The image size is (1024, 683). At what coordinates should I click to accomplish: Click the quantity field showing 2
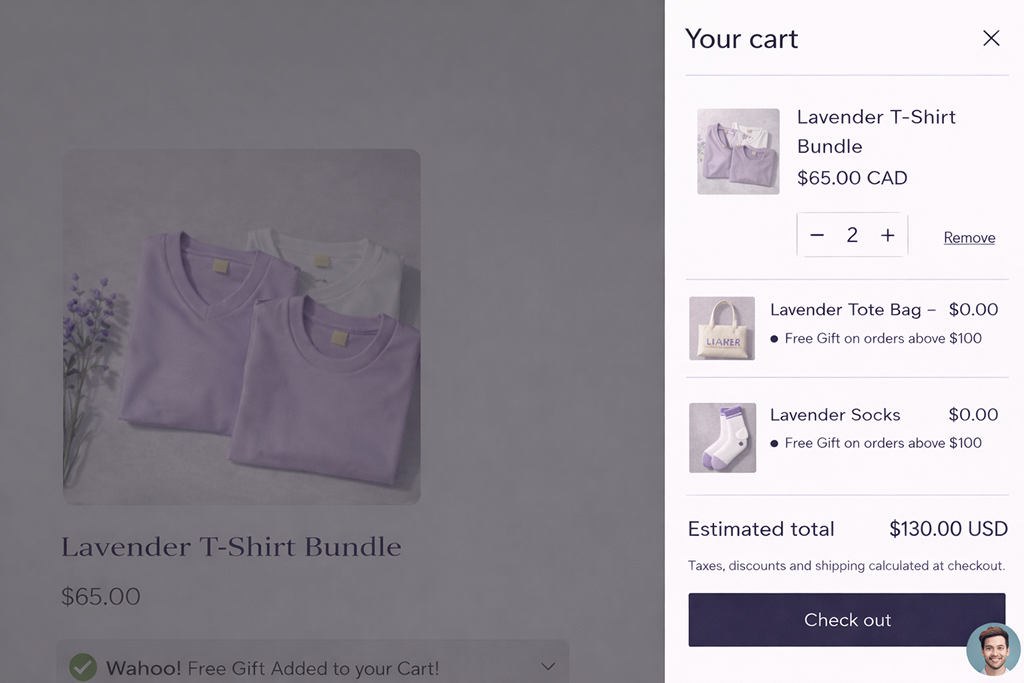point(852,235)
